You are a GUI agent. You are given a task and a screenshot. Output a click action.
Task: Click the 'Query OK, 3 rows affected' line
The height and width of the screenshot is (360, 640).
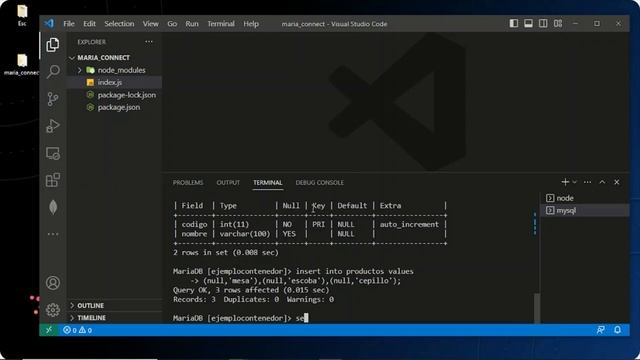click(251, 290)
